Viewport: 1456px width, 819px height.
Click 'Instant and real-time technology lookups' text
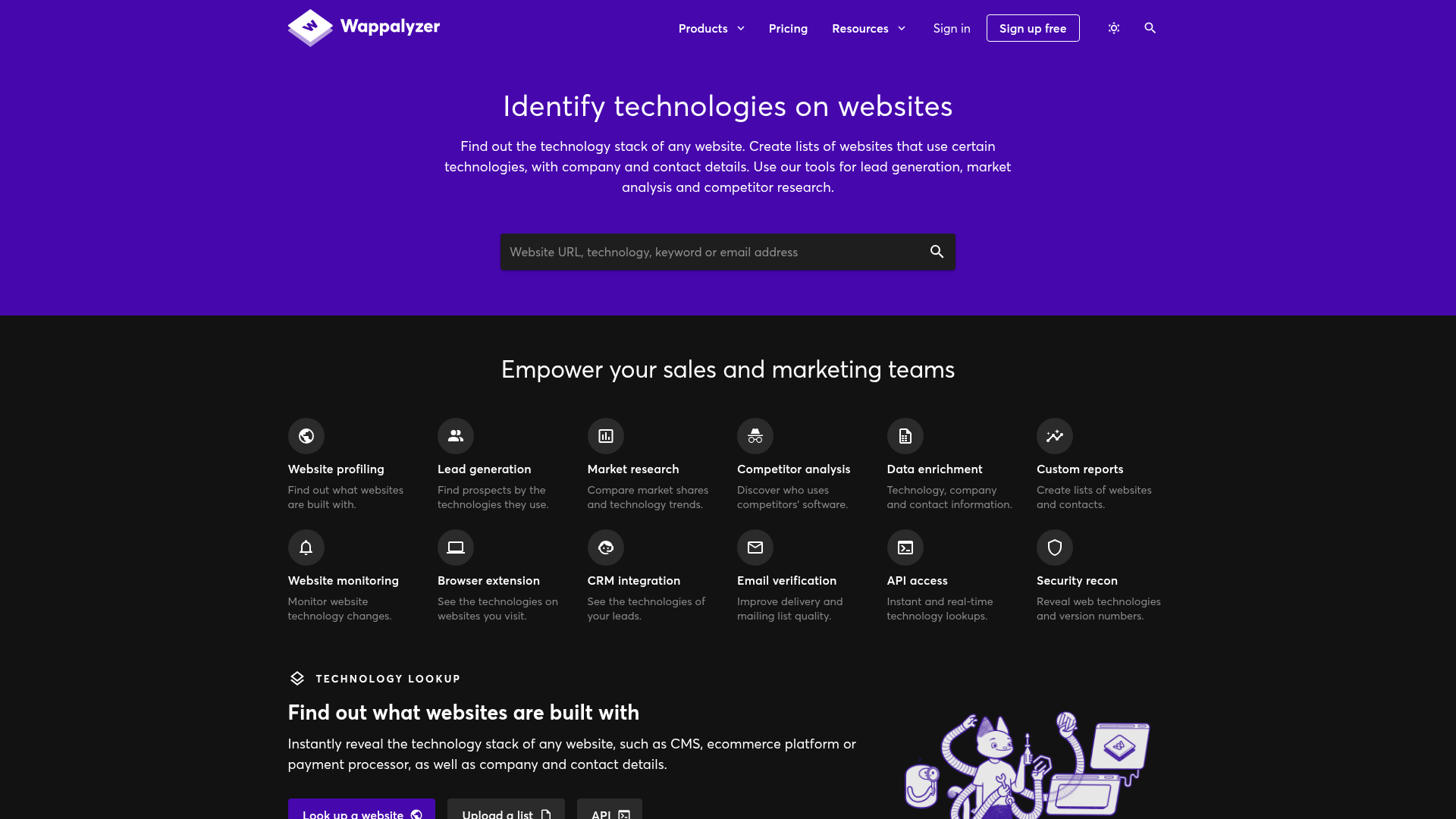pos(940,609)
